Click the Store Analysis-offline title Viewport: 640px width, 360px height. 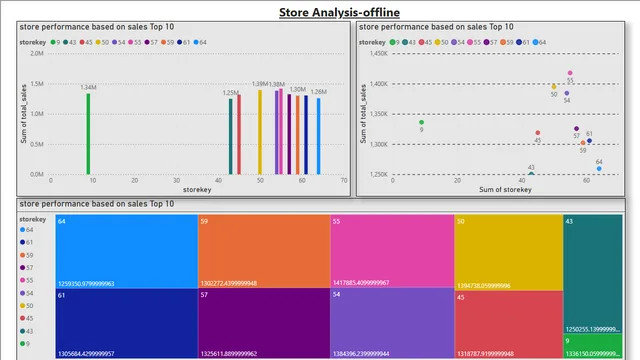click(339, 12)
